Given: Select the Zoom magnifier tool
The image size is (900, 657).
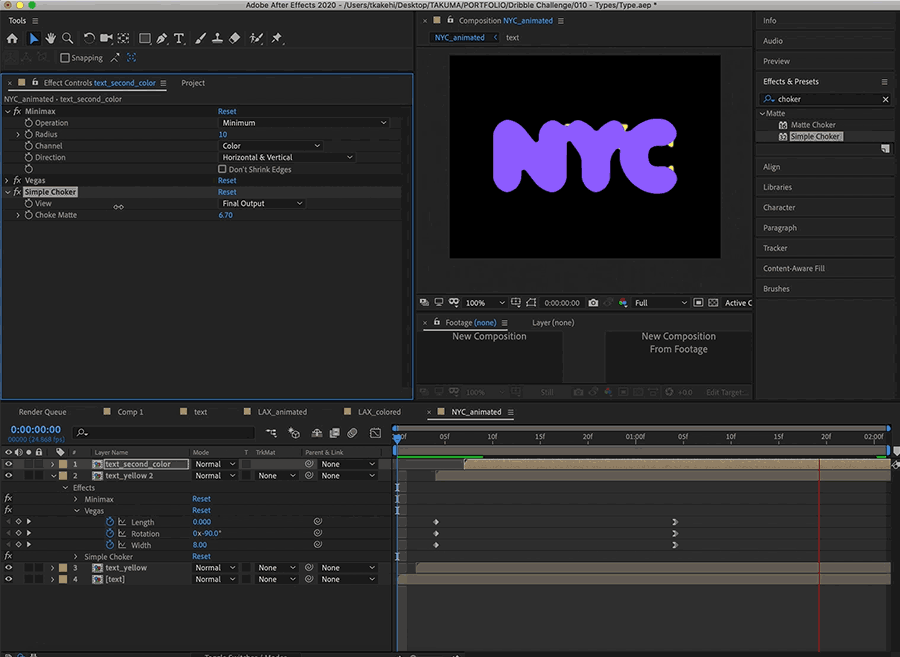Looking at the screenshot, I should click(x=68, y=38).
